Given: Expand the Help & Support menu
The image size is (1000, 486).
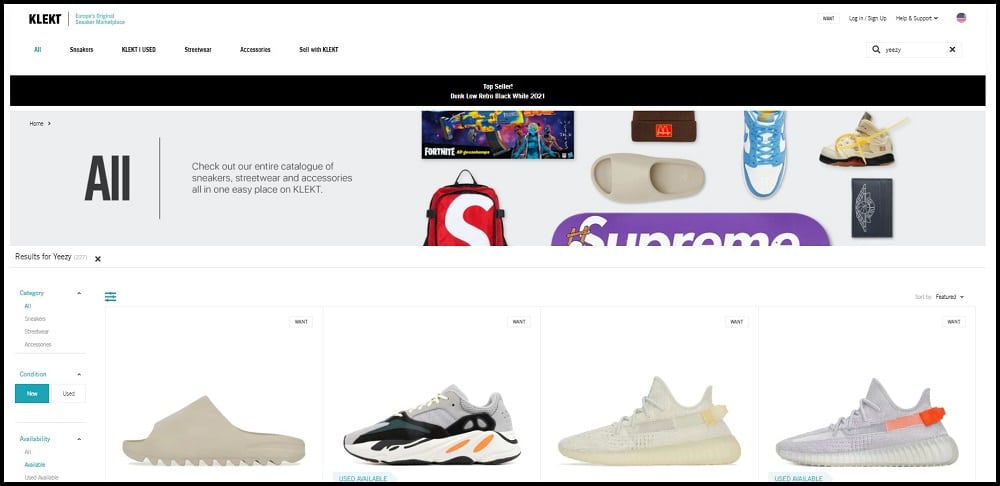Looking at the screenshot, I should (917, 18).
